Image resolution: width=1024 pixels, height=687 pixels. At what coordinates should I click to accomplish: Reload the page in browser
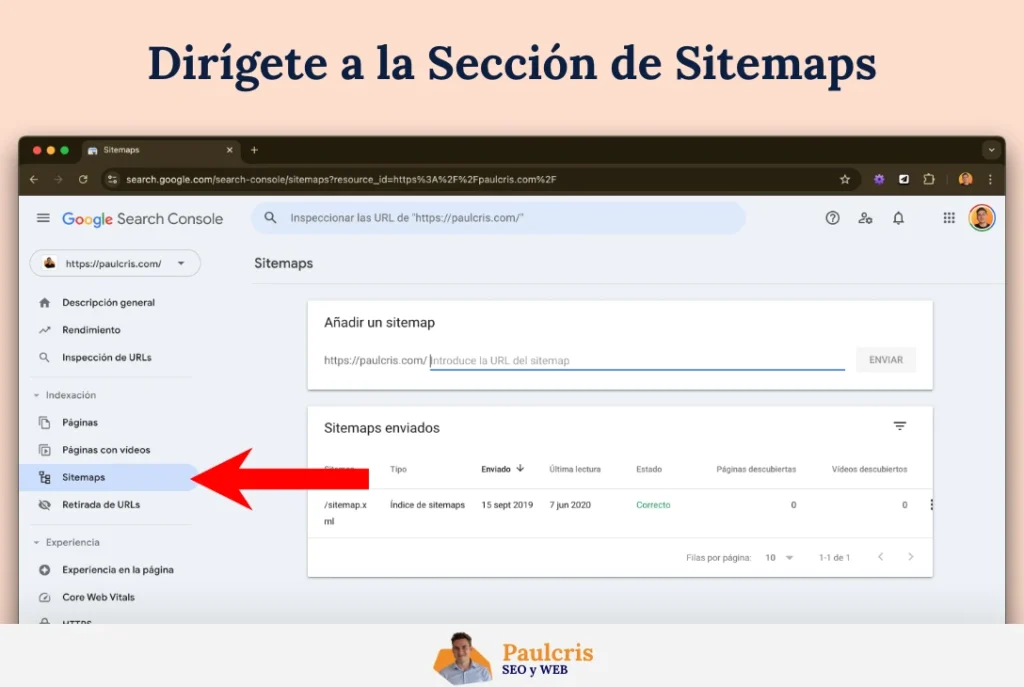83,180
